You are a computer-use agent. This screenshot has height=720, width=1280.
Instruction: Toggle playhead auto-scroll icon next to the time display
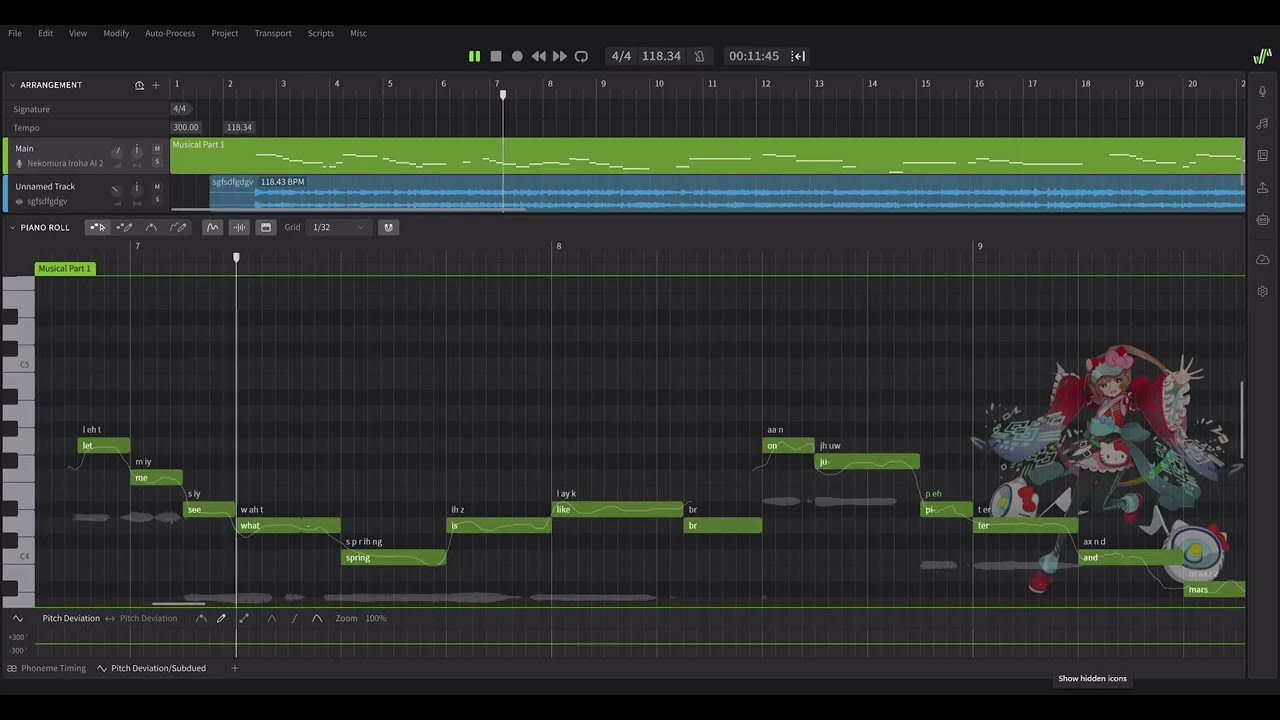tap(798, 56)
